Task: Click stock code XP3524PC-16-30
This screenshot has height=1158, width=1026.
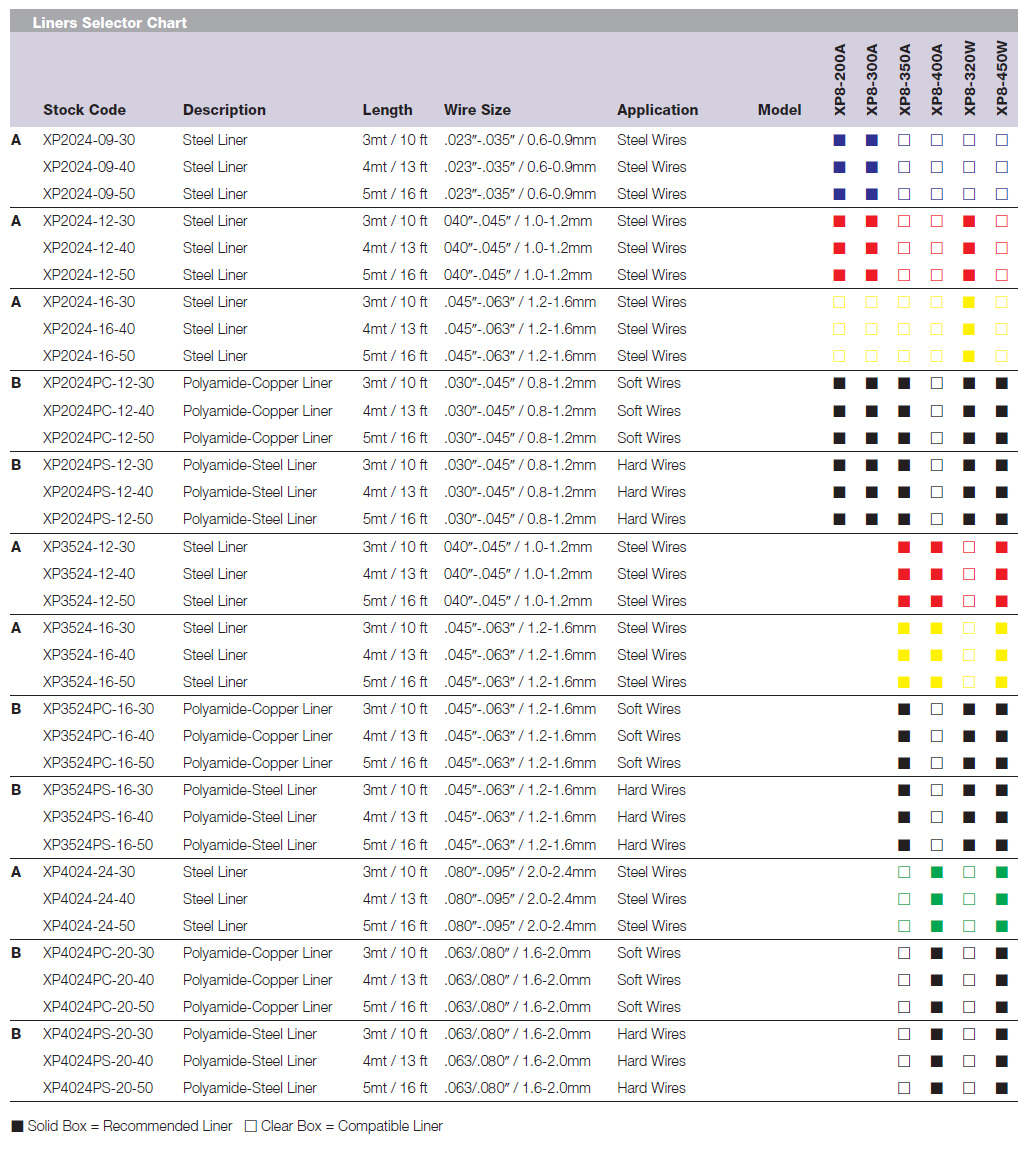Action: [98, 709]
